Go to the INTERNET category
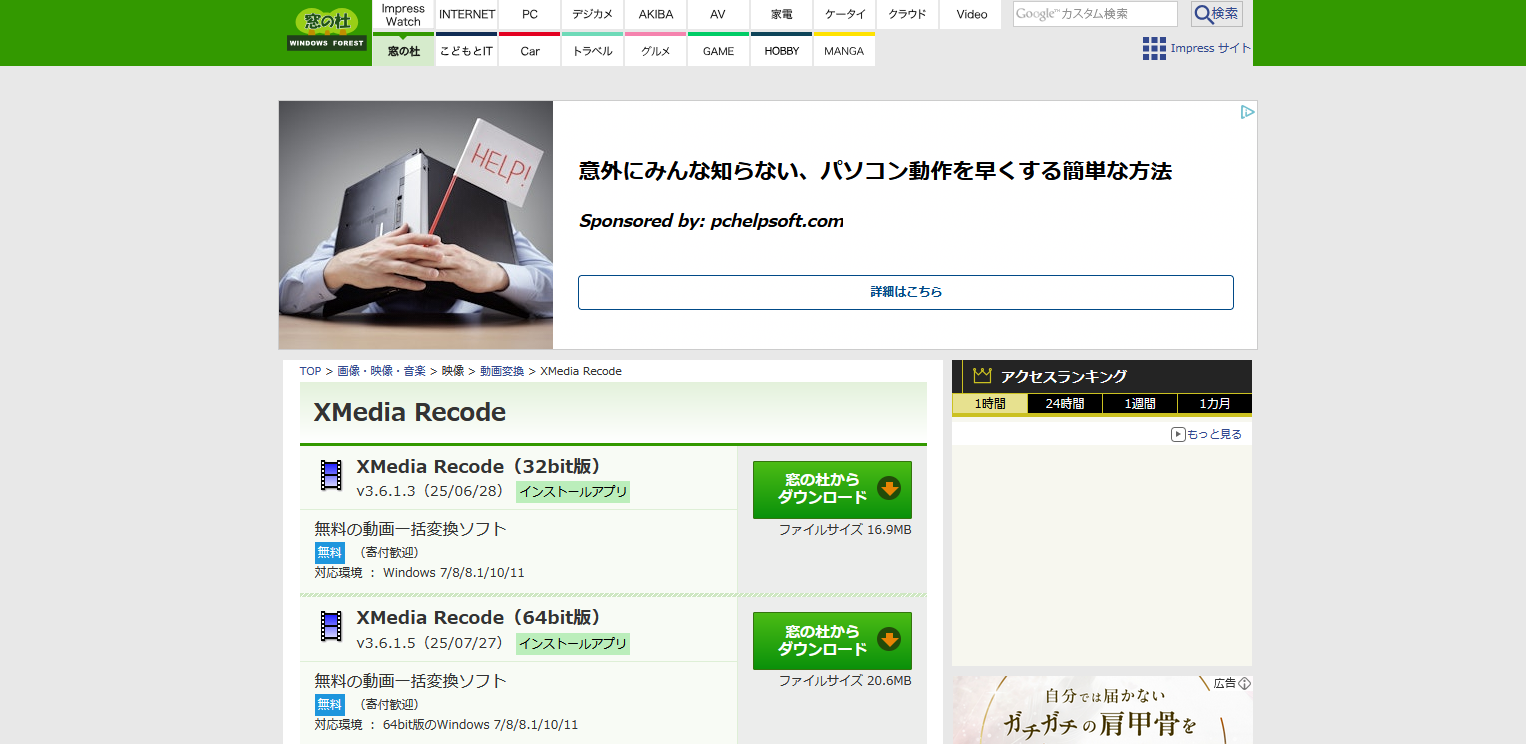Screen dimensions: 1526x744 click(467, 15)
